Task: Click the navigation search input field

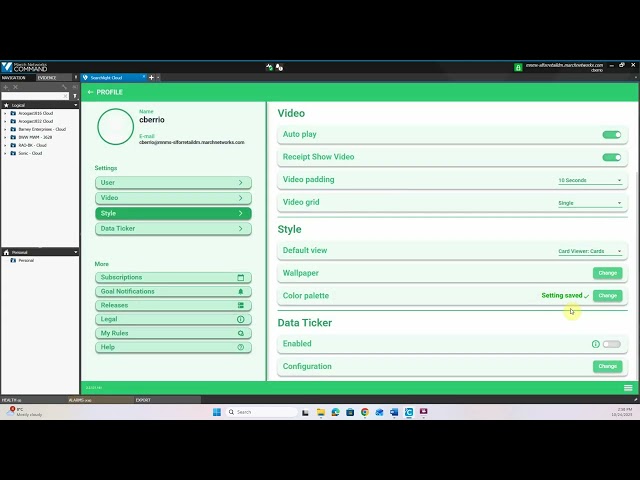Action: click(x=35, y=96)
